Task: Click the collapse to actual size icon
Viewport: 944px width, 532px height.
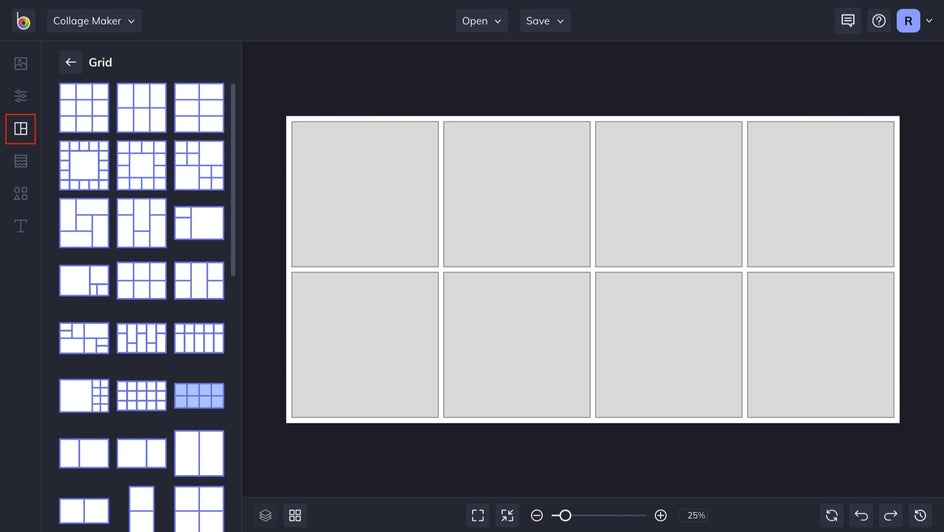Action: 508,516
